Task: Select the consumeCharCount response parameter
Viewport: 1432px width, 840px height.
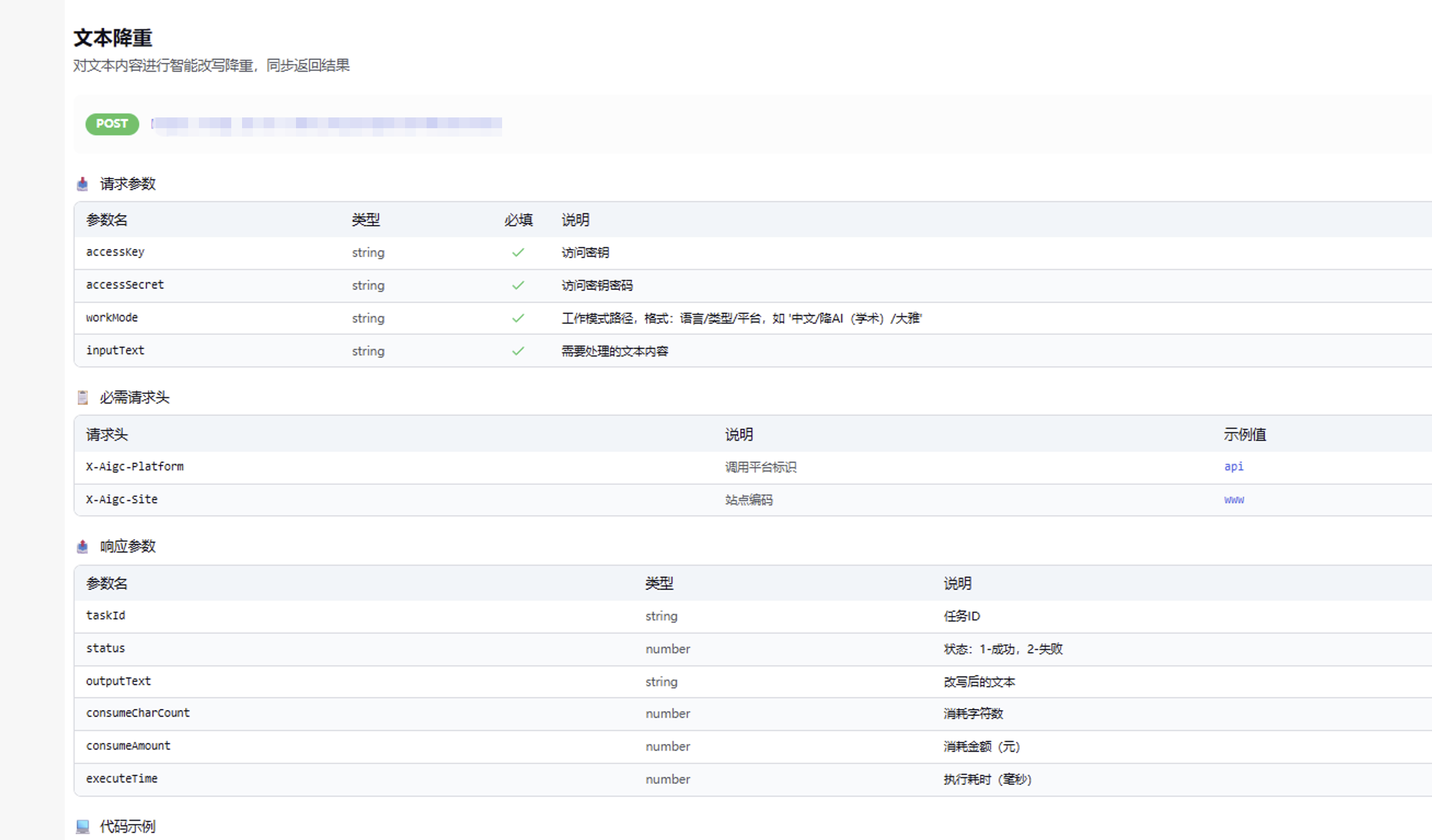Action: pos(138,714)
